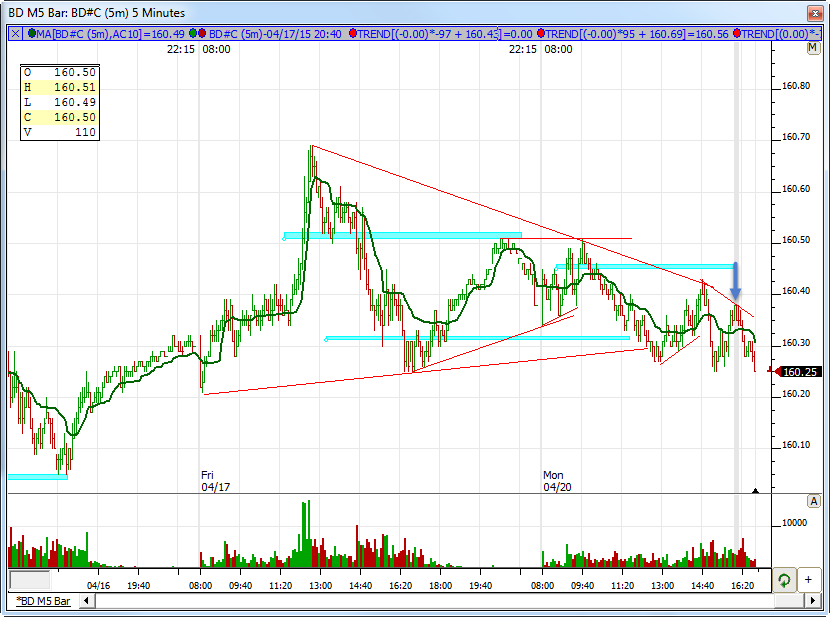Screen dimensions: 830x617
Task: Click the 04/16 time axis label
Action: pyautogui.click(x=98, y=586)
